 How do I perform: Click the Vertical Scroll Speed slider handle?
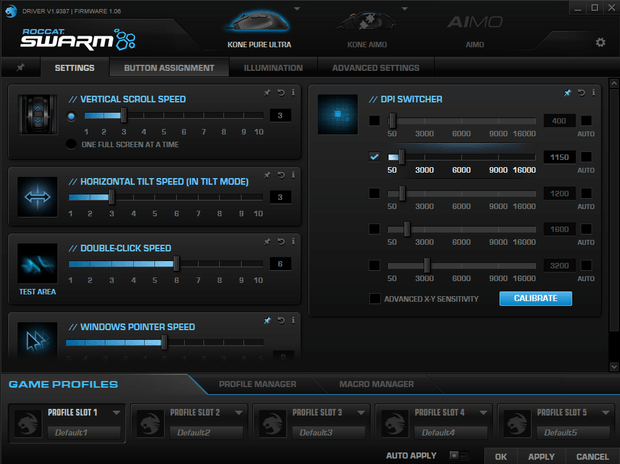pyautogui.click(x=124, y=115)
